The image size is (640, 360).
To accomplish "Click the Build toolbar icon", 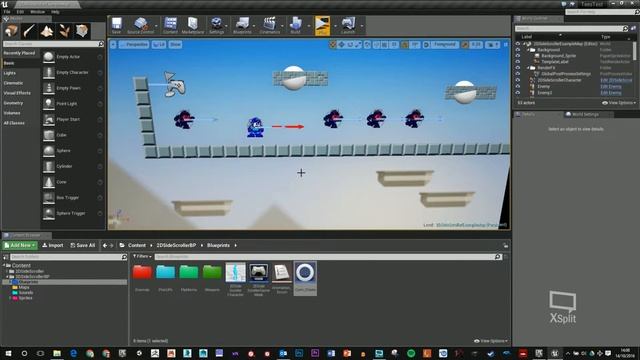I will tap(296, 25).
